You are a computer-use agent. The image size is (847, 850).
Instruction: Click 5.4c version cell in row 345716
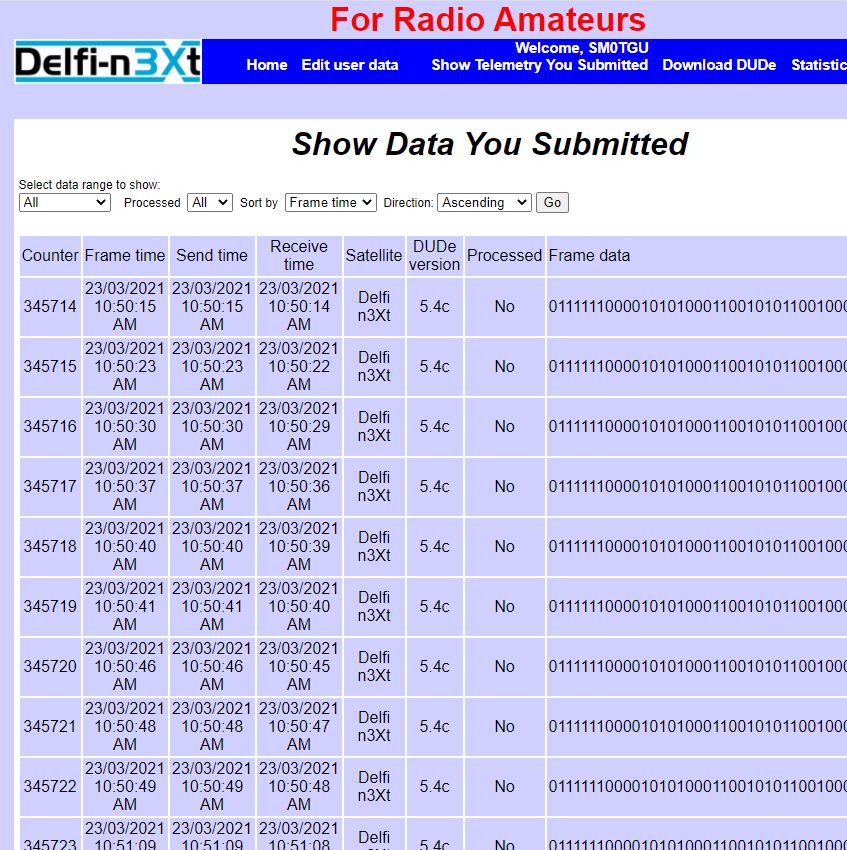coord(434,427)
